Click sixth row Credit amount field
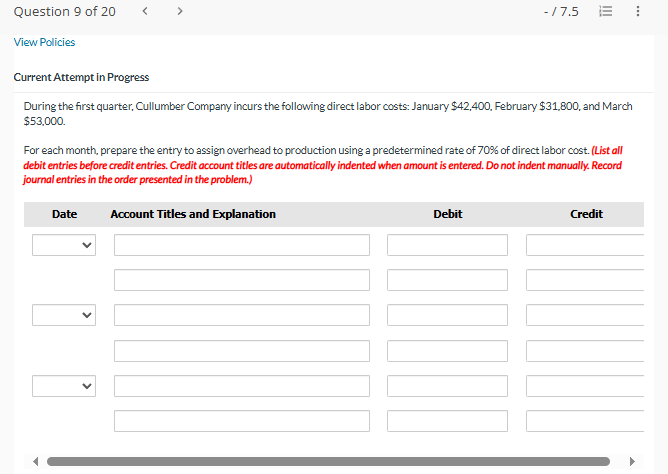This screenshot has height=474, width=668. click(x=585, y=421)
